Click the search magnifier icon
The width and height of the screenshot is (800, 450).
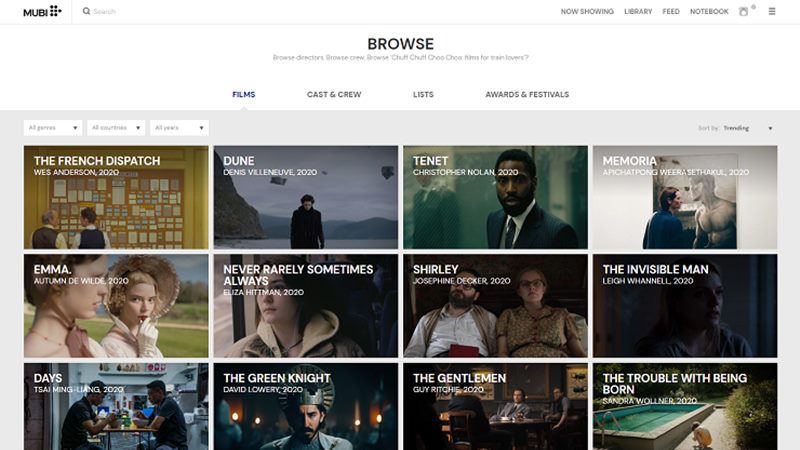(x=86, y=11)
